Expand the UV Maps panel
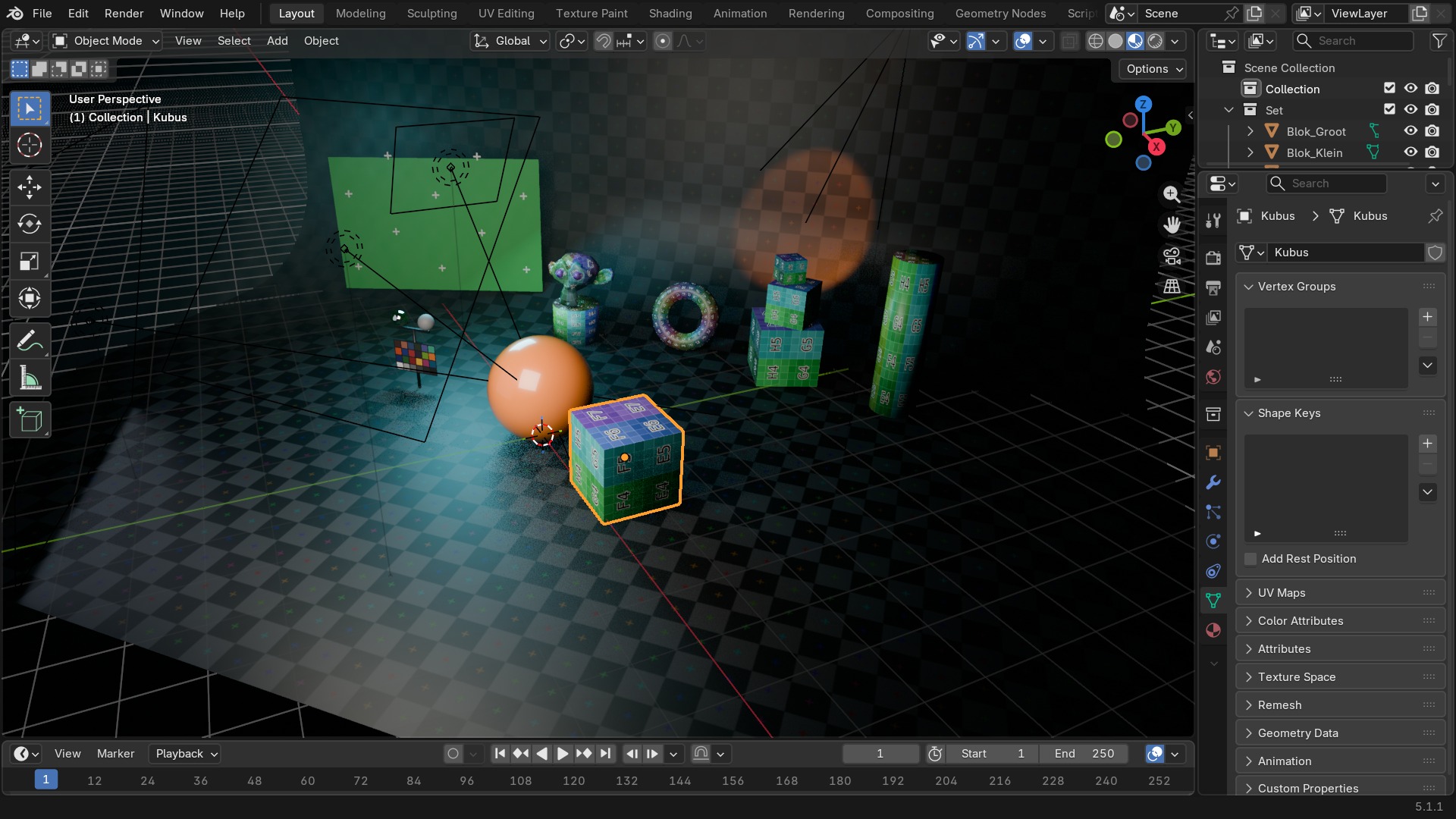Image resolution: width=1456 pixels, height=819 pixels. click(1340, 592)
